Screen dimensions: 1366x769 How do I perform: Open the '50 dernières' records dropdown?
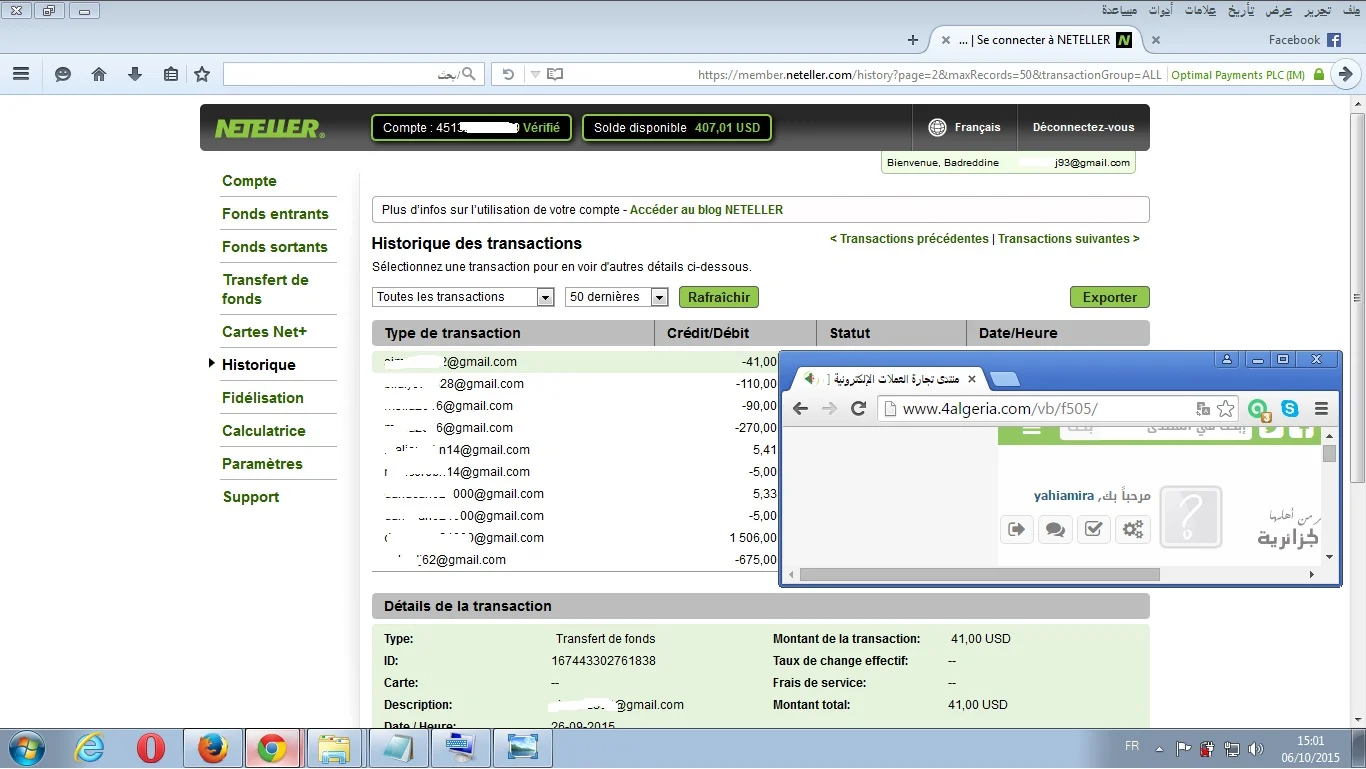click(659, 297)
